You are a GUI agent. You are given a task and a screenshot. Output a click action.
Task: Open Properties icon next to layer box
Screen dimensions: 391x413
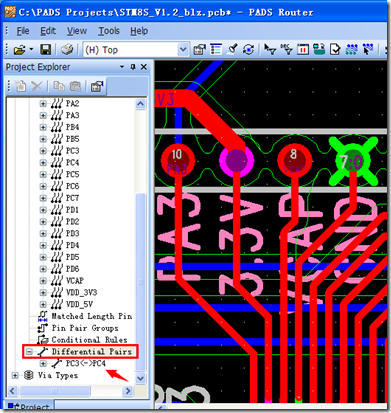point(200,50)
